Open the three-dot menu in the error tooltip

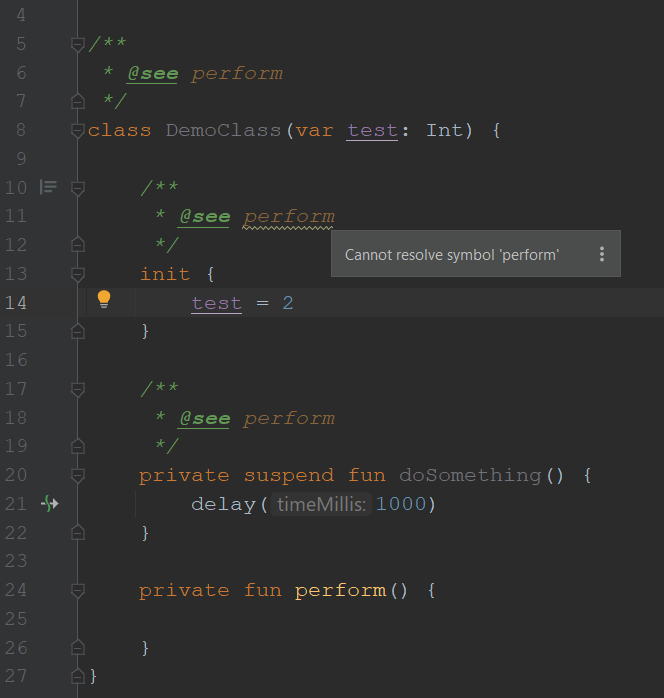[602, 254]
